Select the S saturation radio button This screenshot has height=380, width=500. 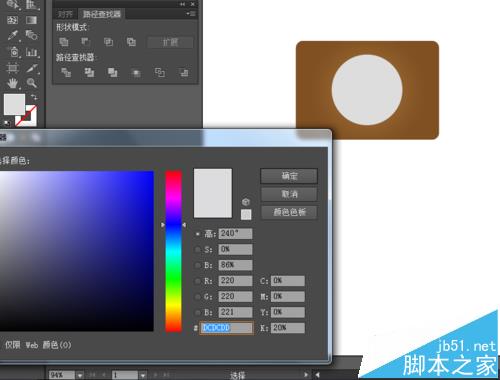(x=198, y=249)
